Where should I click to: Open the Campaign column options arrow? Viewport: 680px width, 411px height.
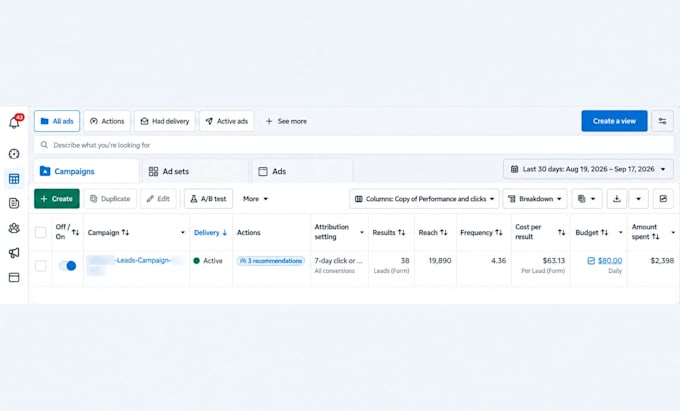point(183,233)
